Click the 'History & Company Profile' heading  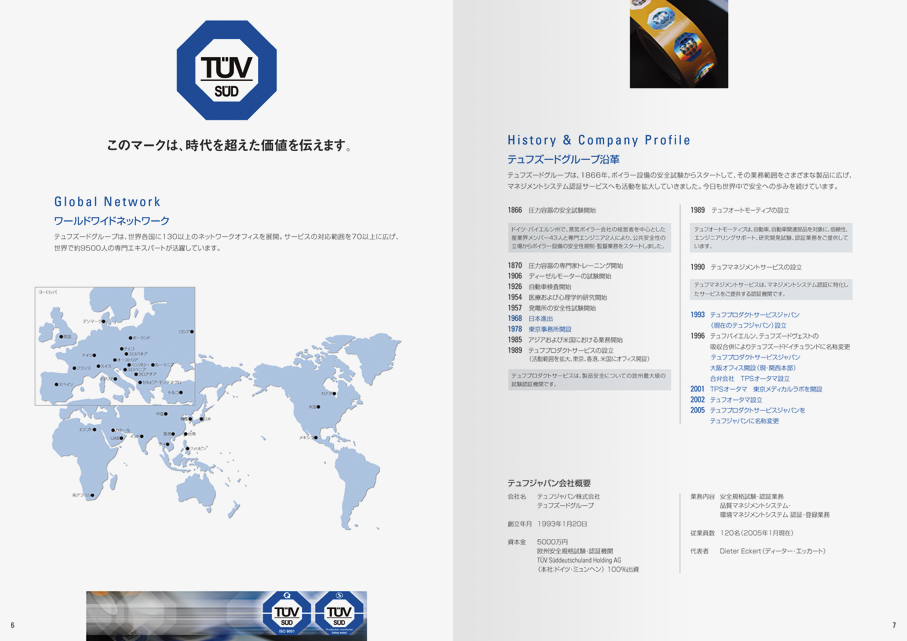click(599, 140)
